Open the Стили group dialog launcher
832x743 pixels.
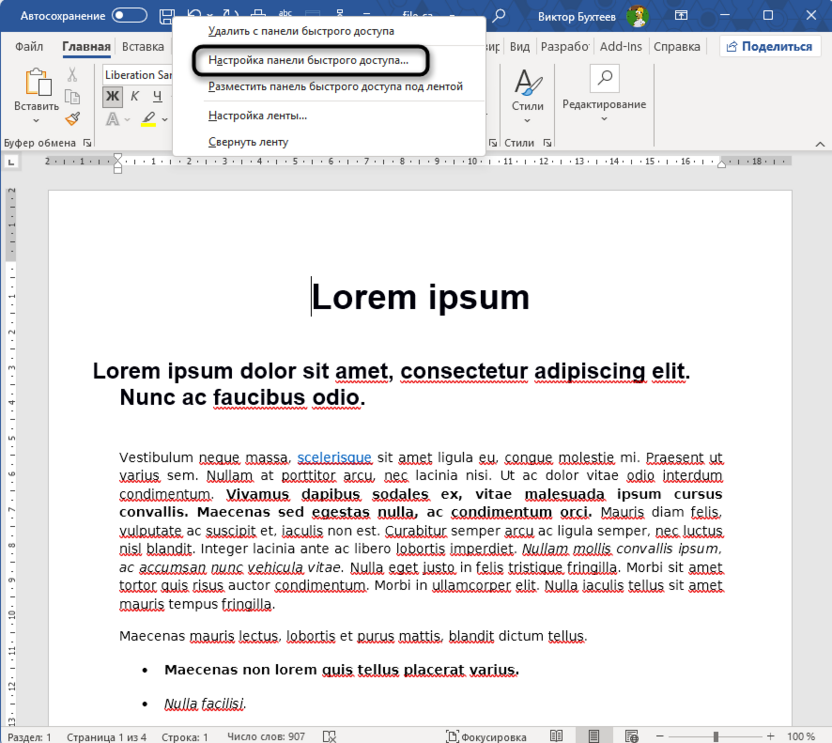(x=548, y=143)
